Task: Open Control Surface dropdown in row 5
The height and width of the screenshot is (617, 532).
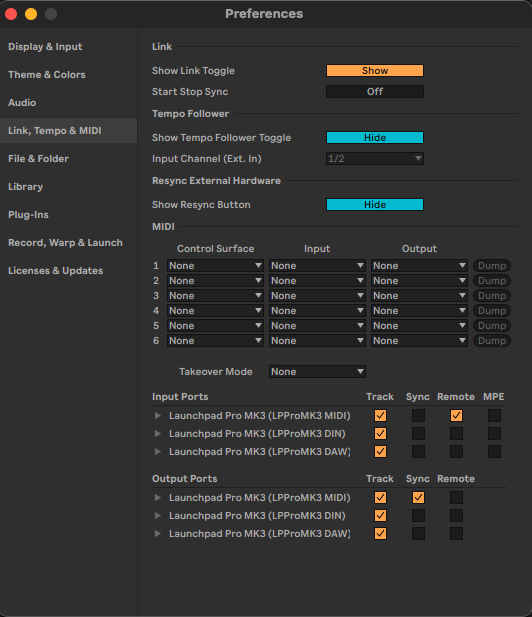Action: pyautogui.click(x=215, y=325)
